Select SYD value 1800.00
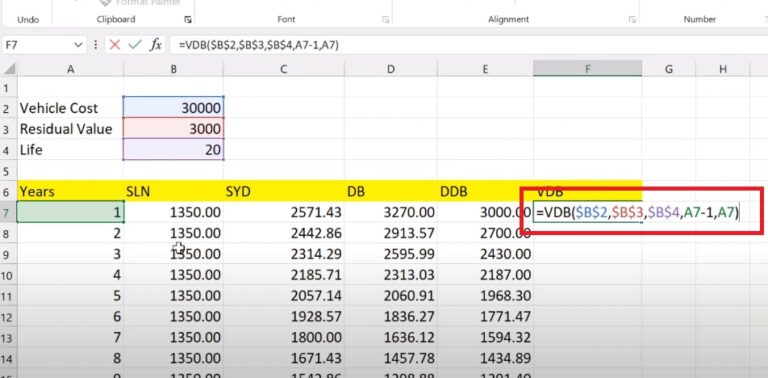 pyautogui.click(x=284, y=337)
